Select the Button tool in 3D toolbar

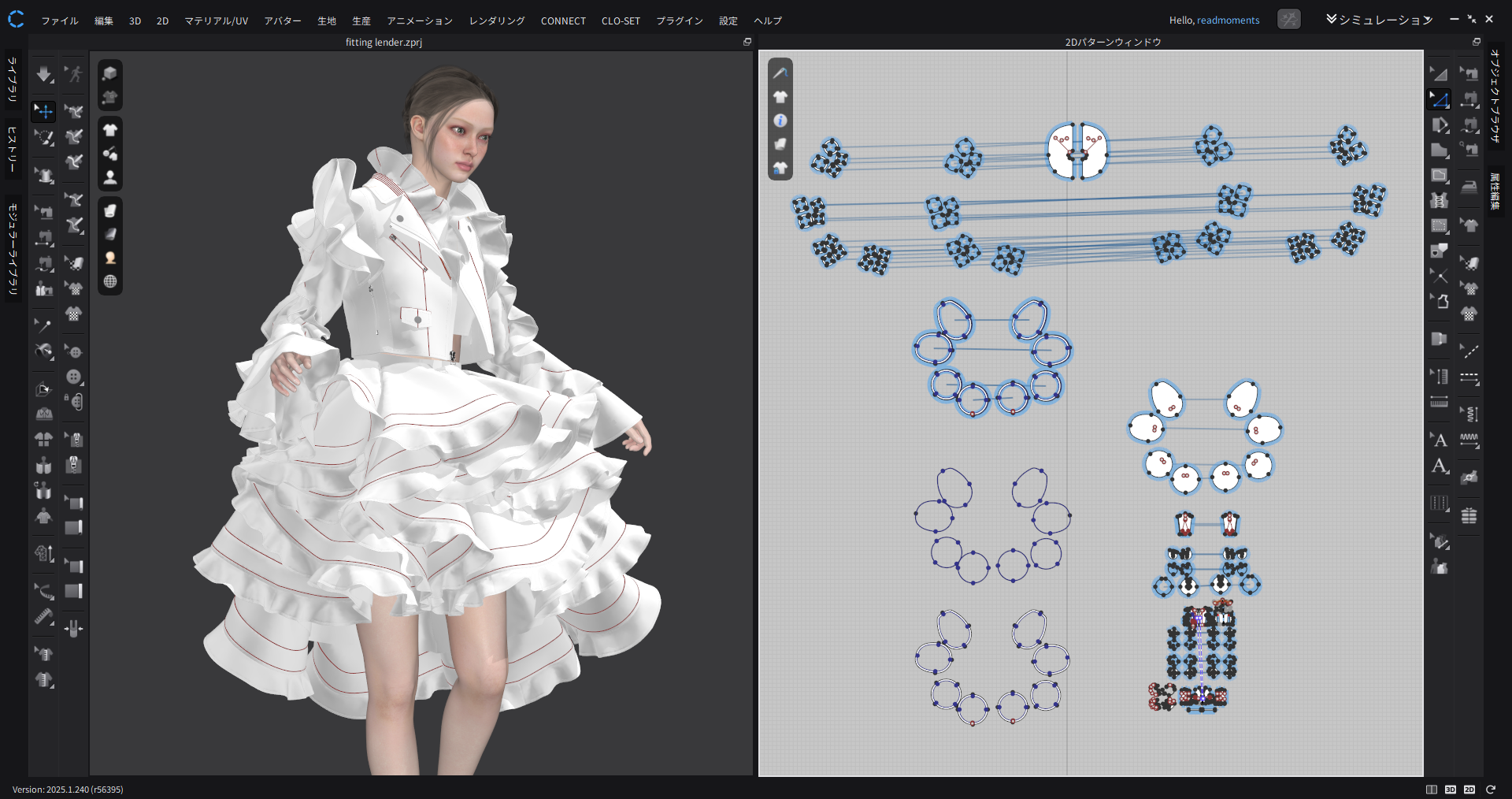[74, 377]
